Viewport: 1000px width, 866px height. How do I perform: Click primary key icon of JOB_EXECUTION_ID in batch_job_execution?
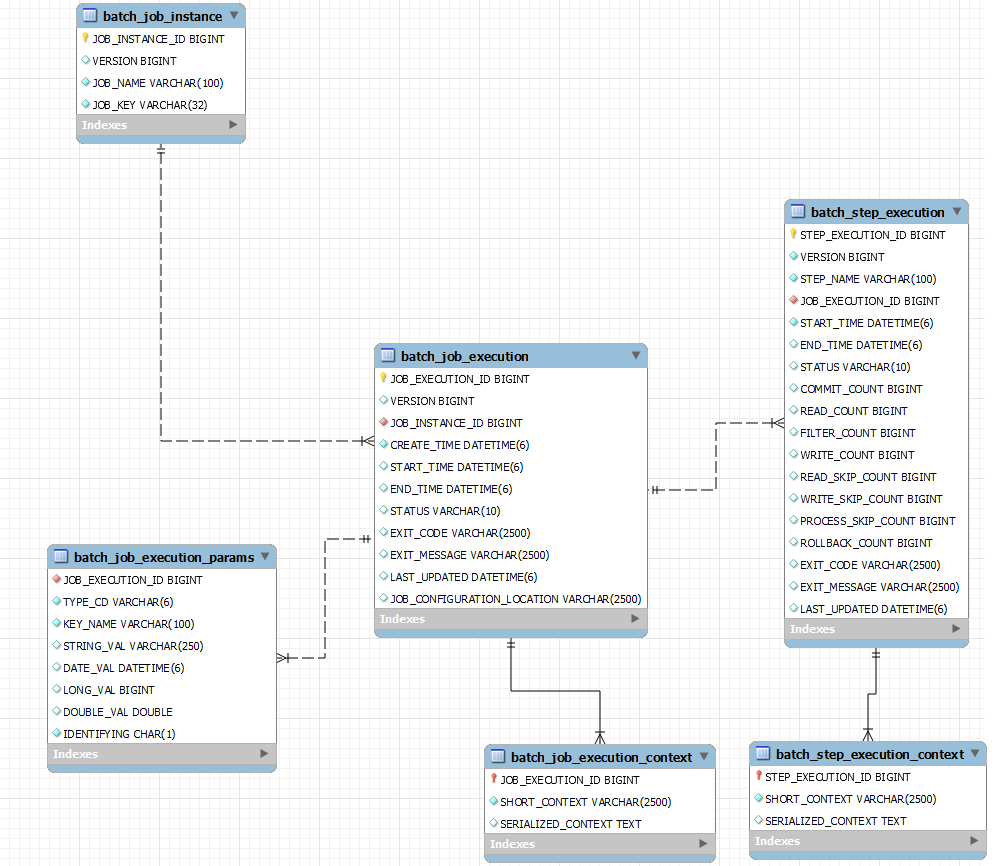383,378
